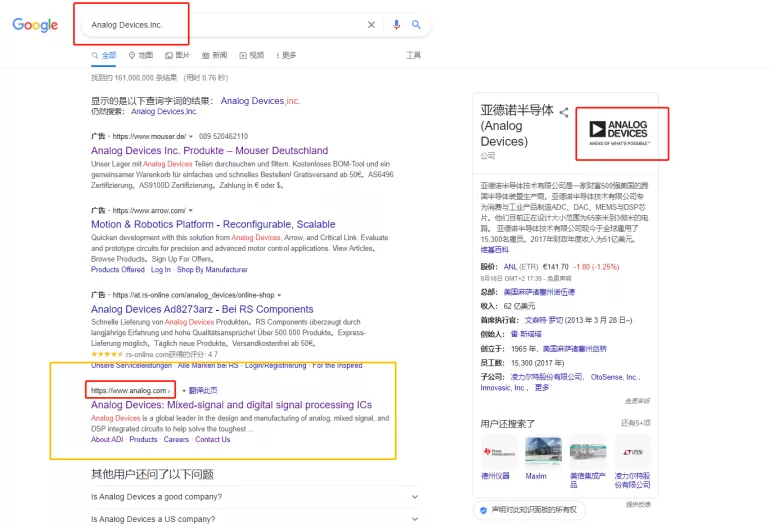The image size is (771, 526).
Task: Click the https://www.analog.com URL
Action: (130, 391)
